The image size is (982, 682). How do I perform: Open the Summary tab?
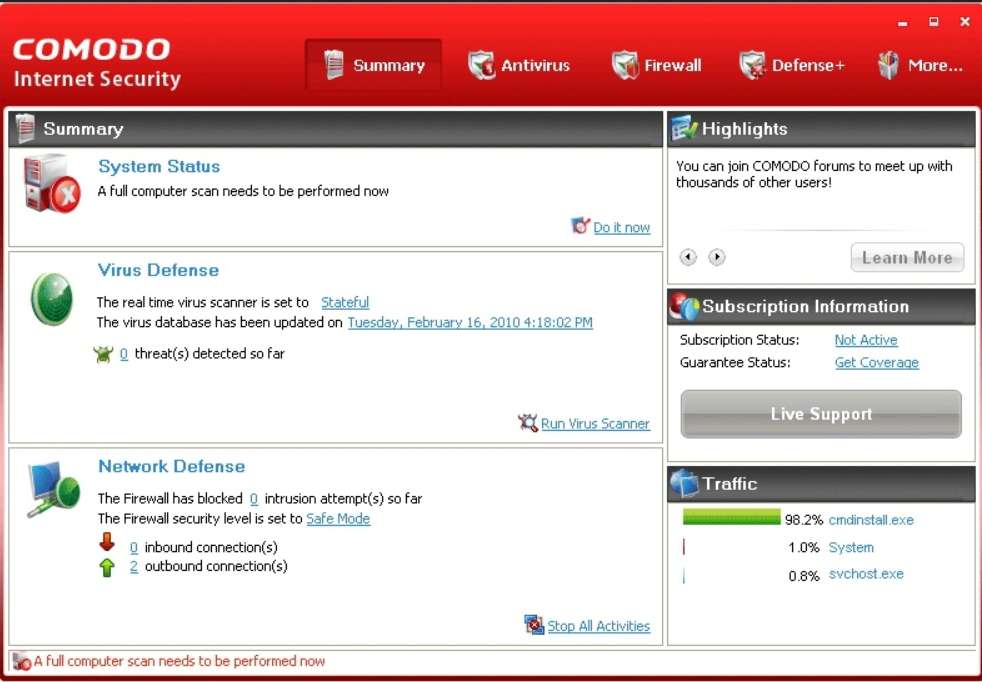373,65
